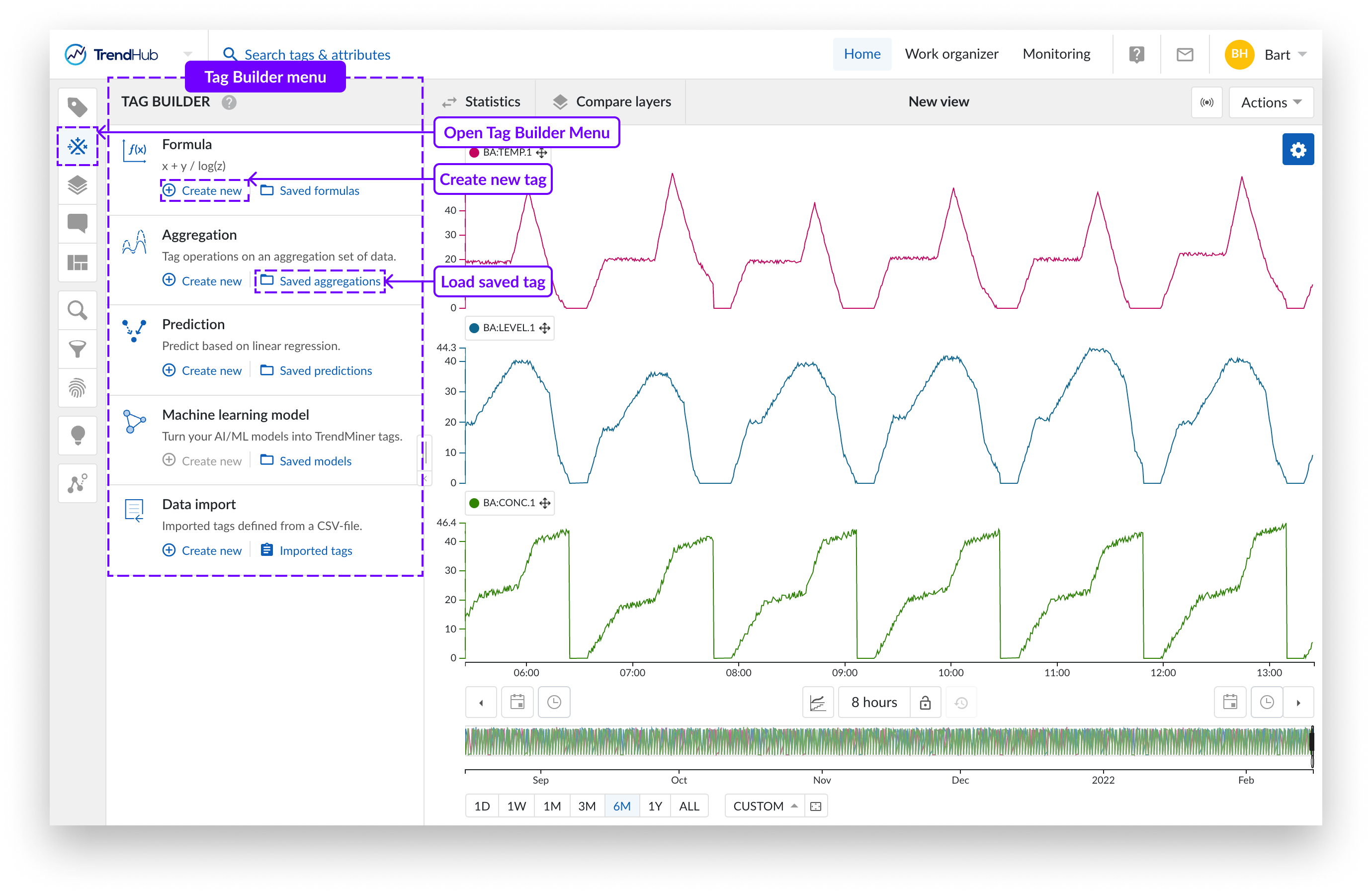This screenshot has height=895, width=1372.
Task: Open Saved aggregations link
Action: [x=329, y=281]
